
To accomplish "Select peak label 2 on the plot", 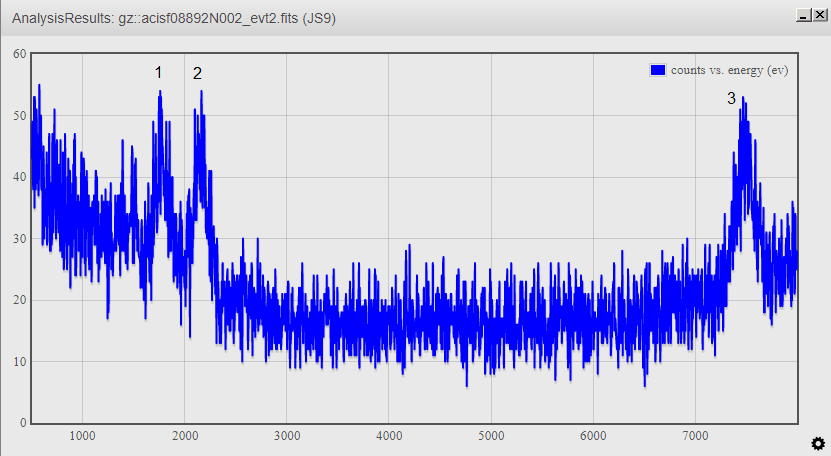I will point(197,73).
